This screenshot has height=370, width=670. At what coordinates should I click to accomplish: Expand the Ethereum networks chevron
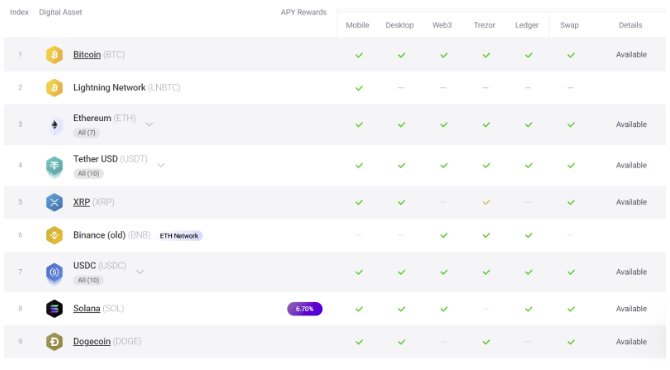tap(149, 124)
